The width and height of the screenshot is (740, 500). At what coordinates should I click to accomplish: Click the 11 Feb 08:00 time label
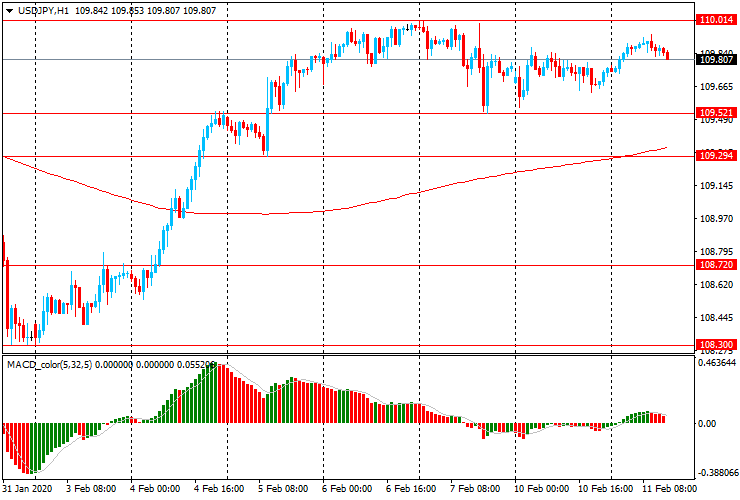coord(669,488)
